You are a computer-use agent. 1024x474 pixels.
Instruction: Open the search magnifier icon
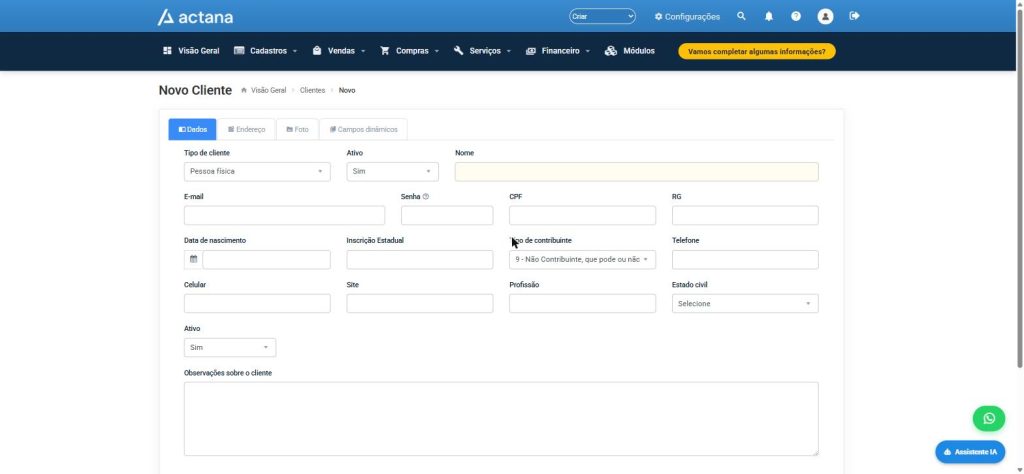point(741,16)
